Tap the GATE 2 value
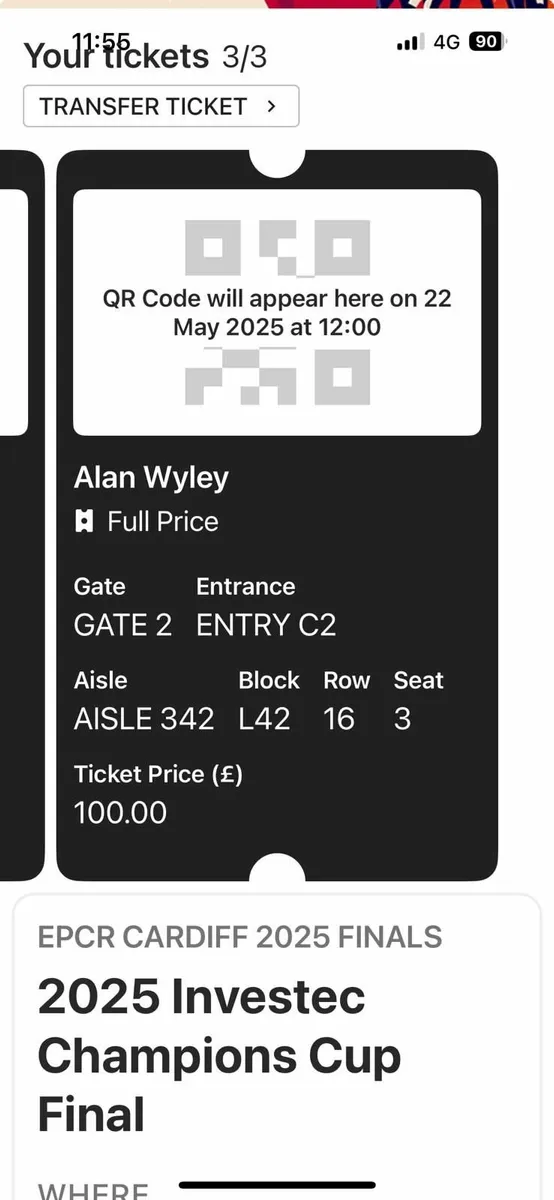Image resolution: width=554 pixels, height=1200 pixels. tap(123, 626)
